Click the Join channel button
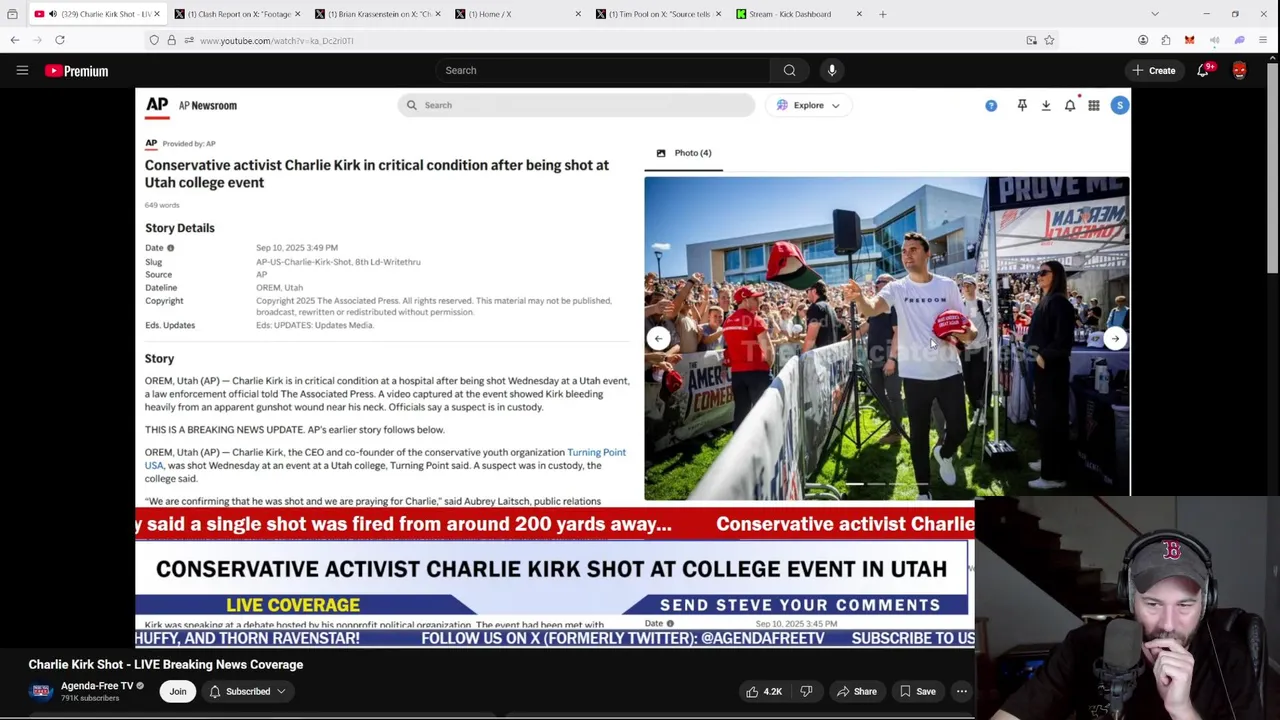The image size is (1280, 720). pos(177,691)
